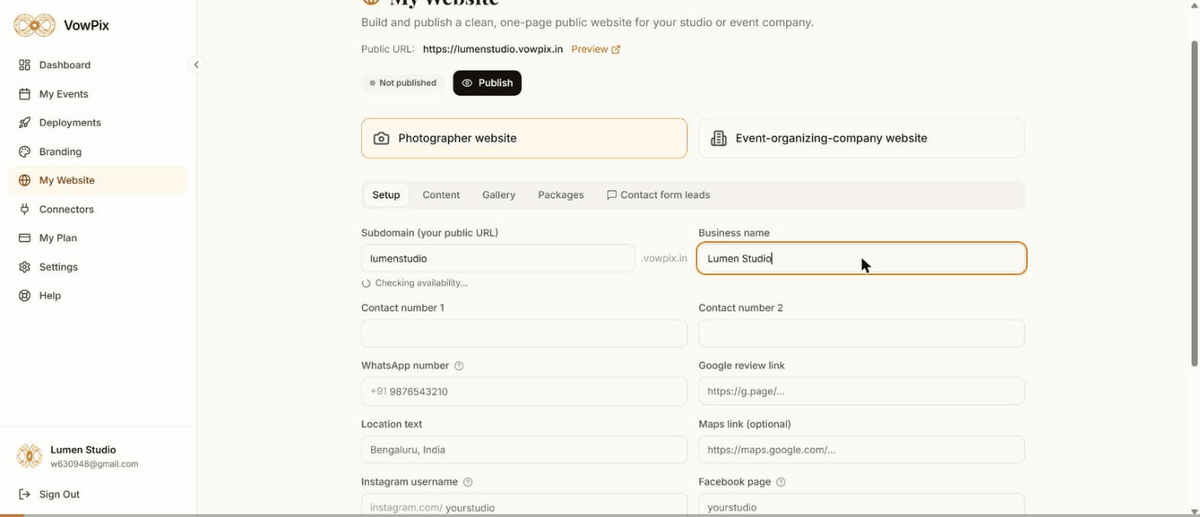Click the Facebook page field

click(x=861, y=505)
